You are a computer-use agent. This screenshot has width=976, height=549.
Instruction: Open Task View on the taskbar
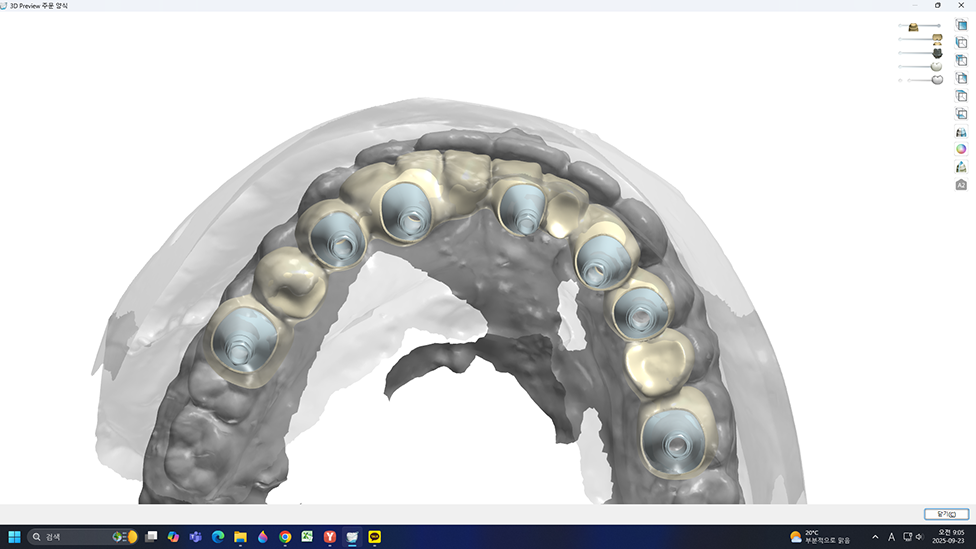tap(151, 537)
